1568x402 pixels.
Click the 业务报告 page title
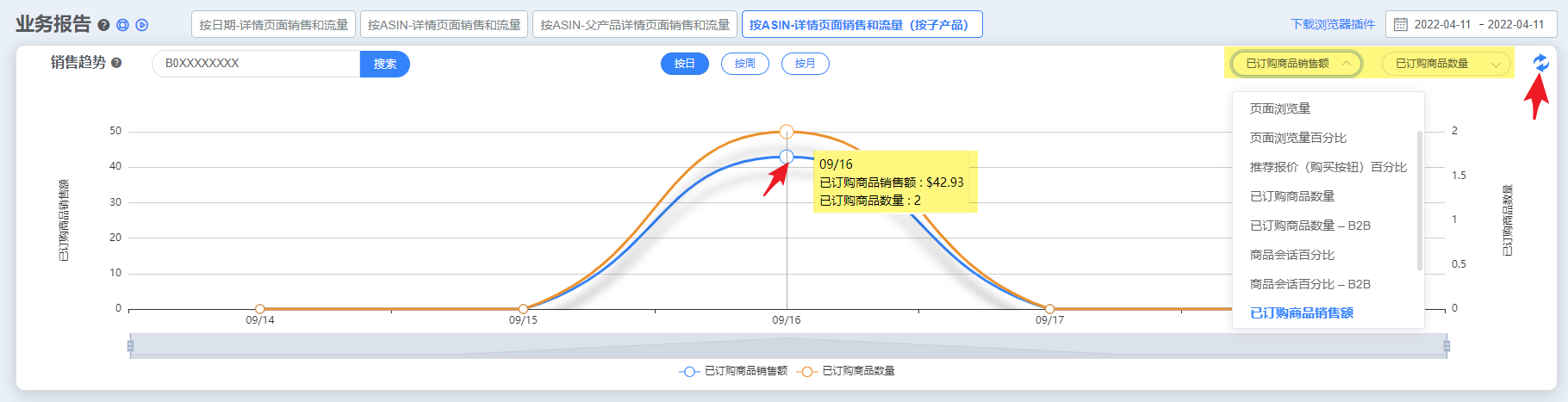coord(53,24)
